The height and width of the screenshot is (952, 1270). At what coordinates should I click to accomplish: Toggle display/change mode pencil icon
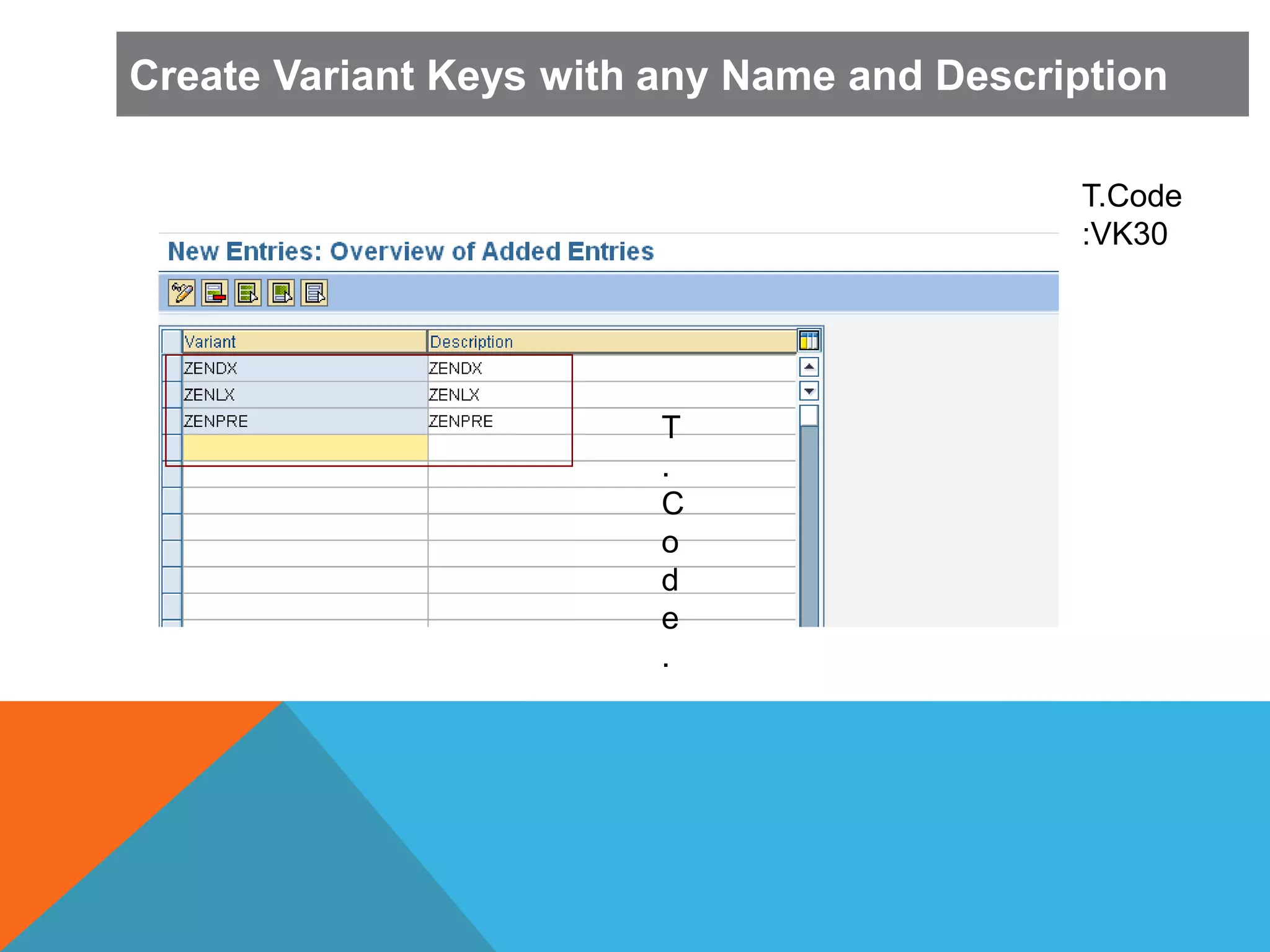pos(181,293)
